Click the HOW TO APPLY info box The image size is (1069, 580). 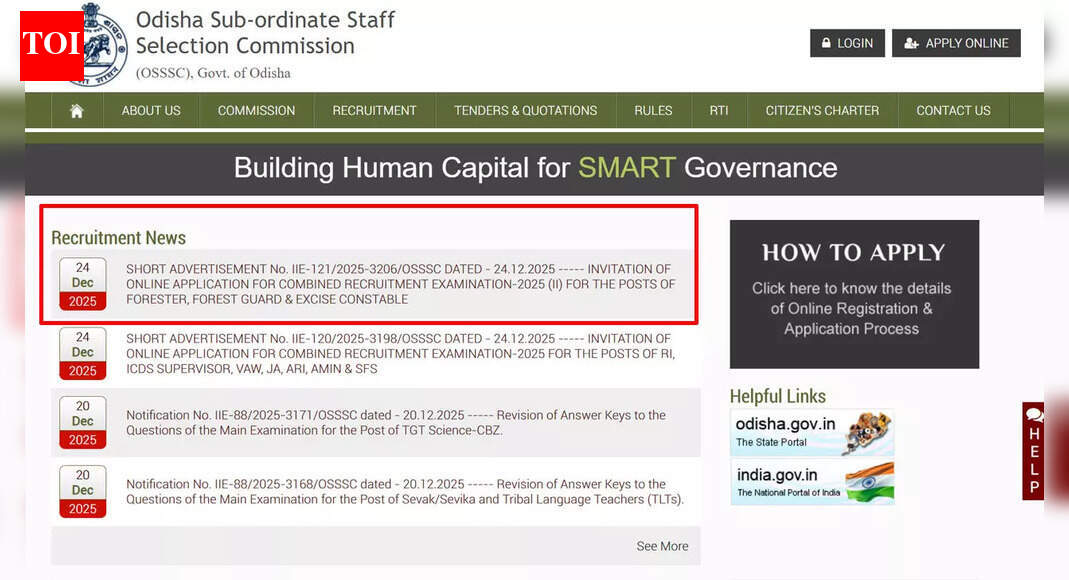click(854, 294)
